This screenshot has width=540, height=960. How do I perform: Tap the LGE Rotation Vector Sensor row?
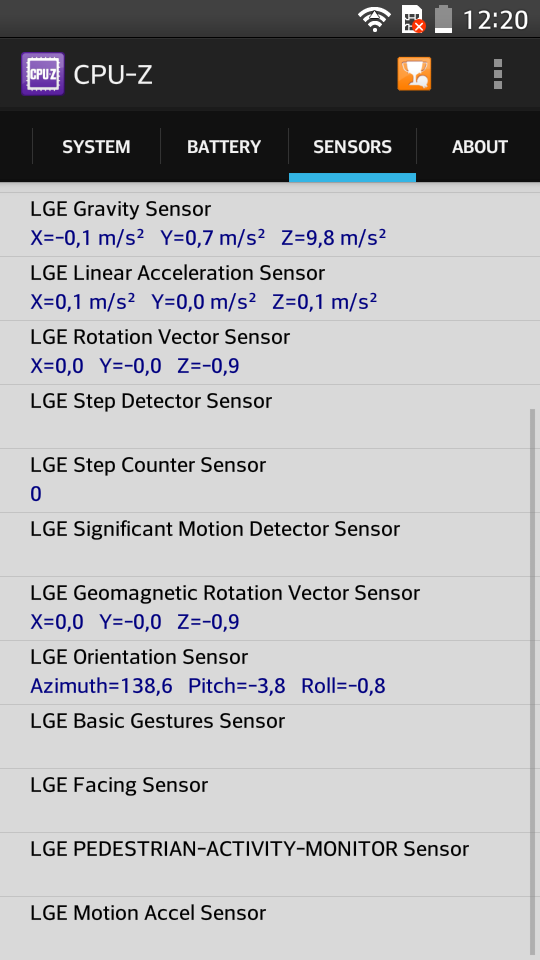pyautogui.click(x=270, y=353)
